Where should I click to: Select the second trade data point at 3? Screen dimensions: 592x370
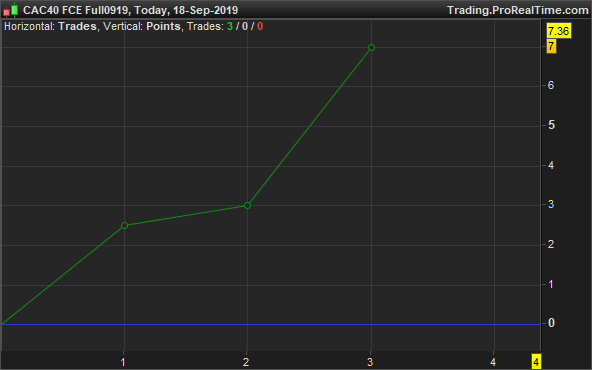tap(247, 205)
